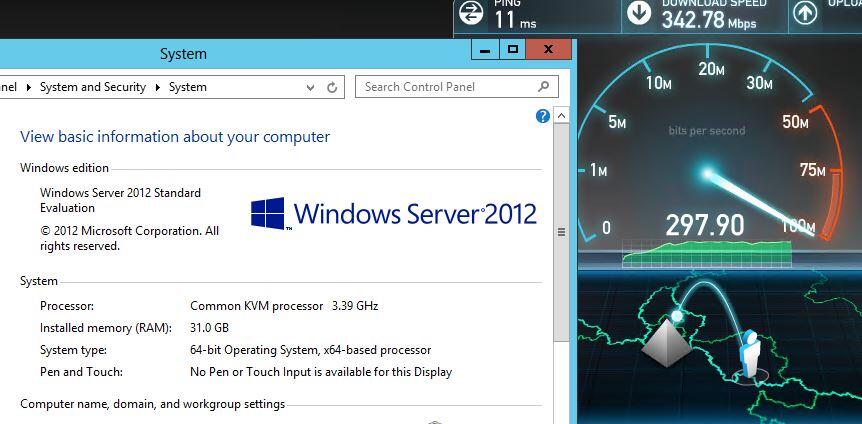Click the green speed graph

(x=707, y=254)
